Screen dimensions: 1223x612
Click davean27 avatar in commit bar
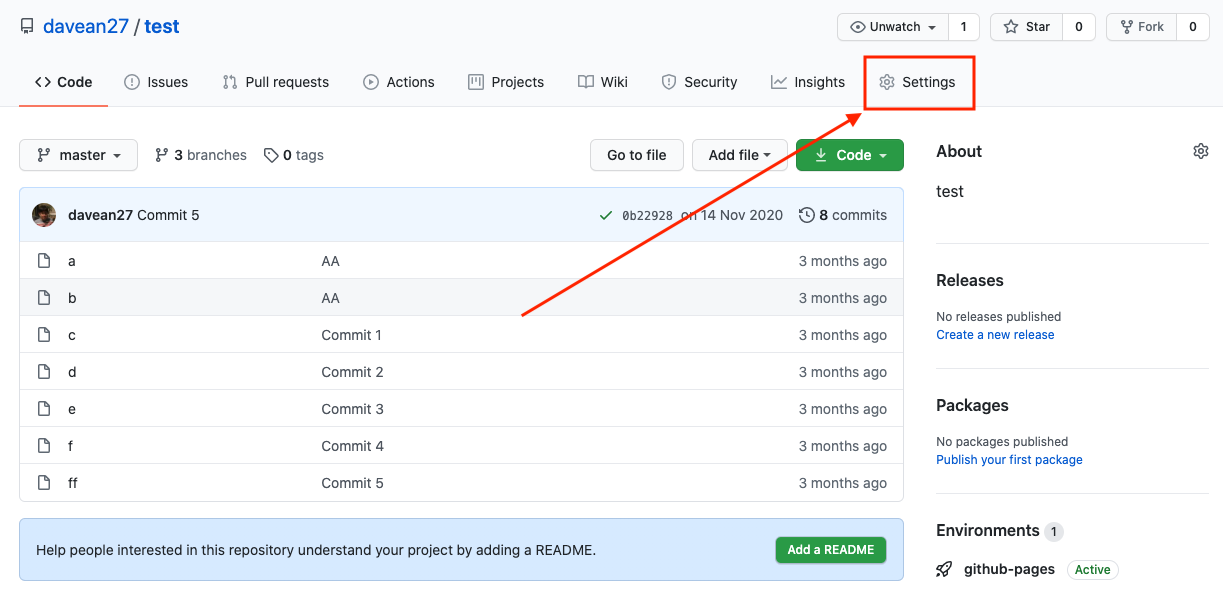pyautogui.click(x=44, y=215)
